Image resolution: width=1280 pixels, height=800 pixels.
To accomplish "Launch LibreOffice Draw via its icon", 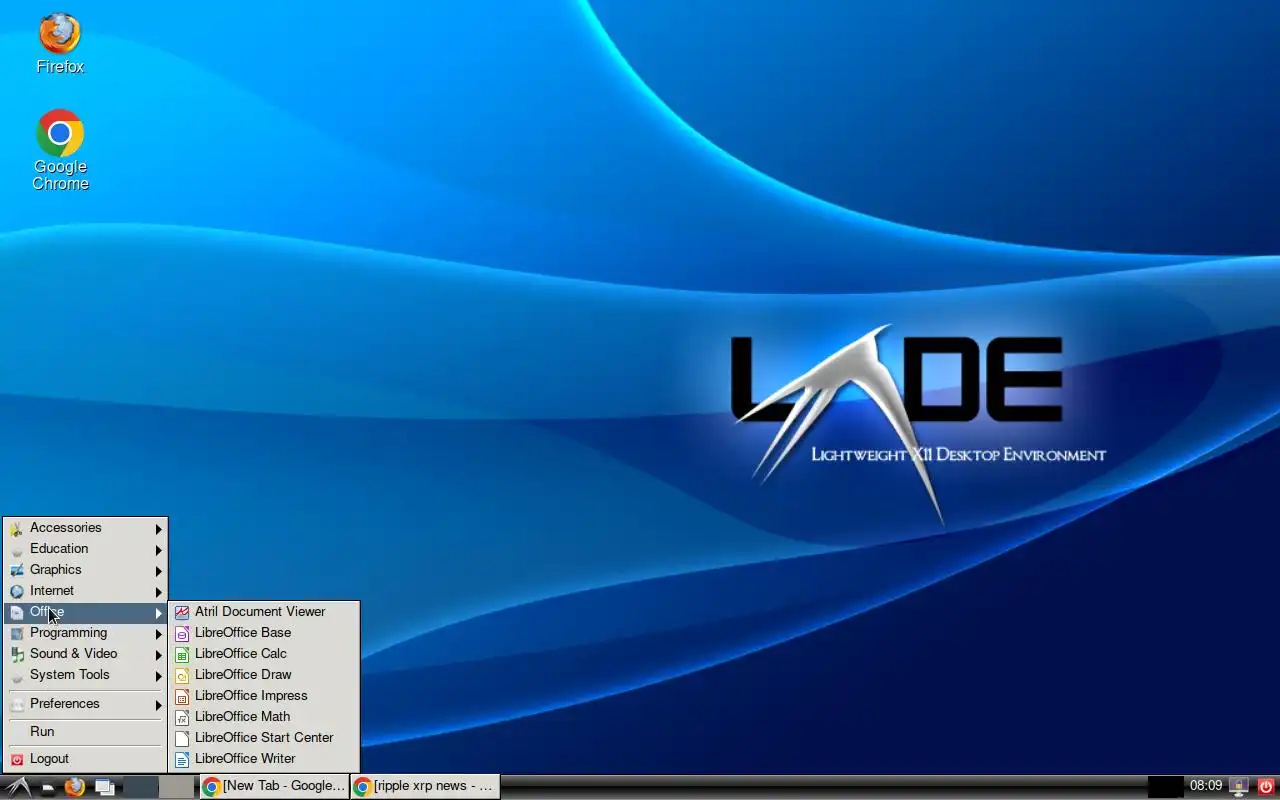I will 182,675.
